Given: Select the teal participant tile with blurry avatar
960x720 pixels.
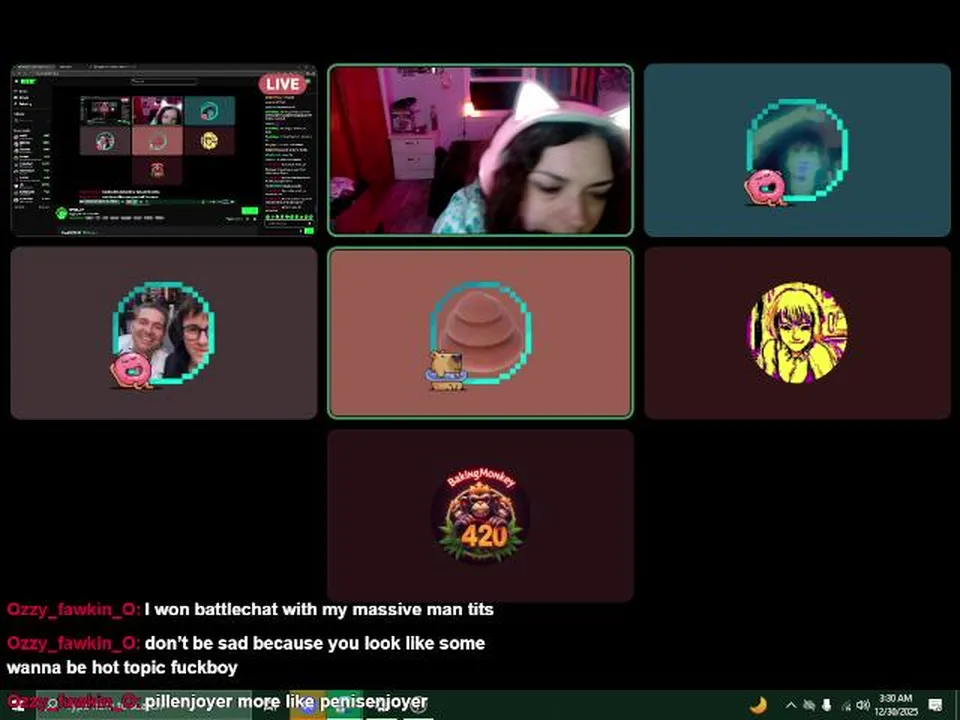Looking at the screenshot, I should pyautogui.click(x=797, y=150).
